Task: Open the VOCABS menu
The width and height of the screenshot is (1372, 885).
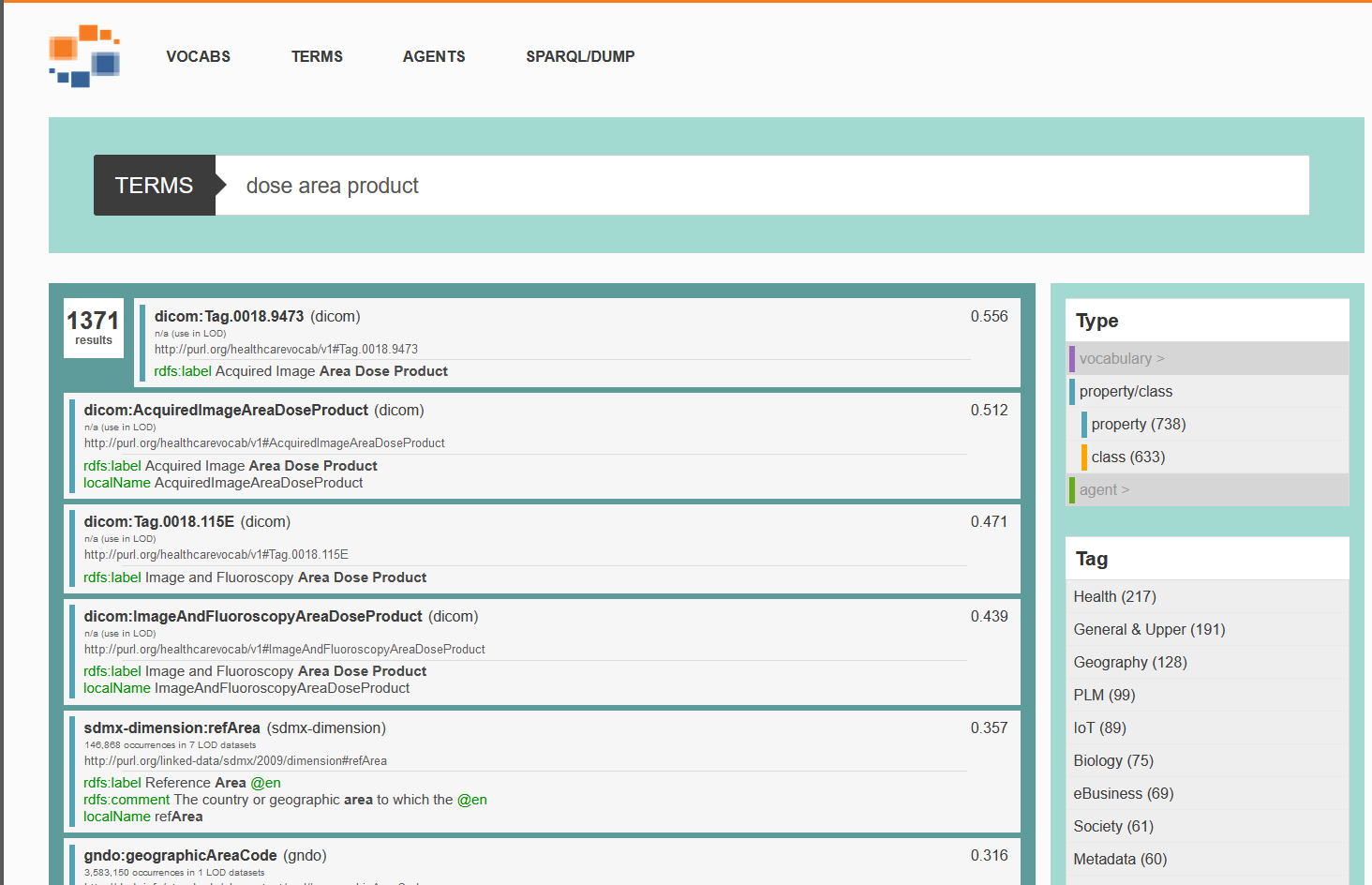Action: [x=198, y=57]
